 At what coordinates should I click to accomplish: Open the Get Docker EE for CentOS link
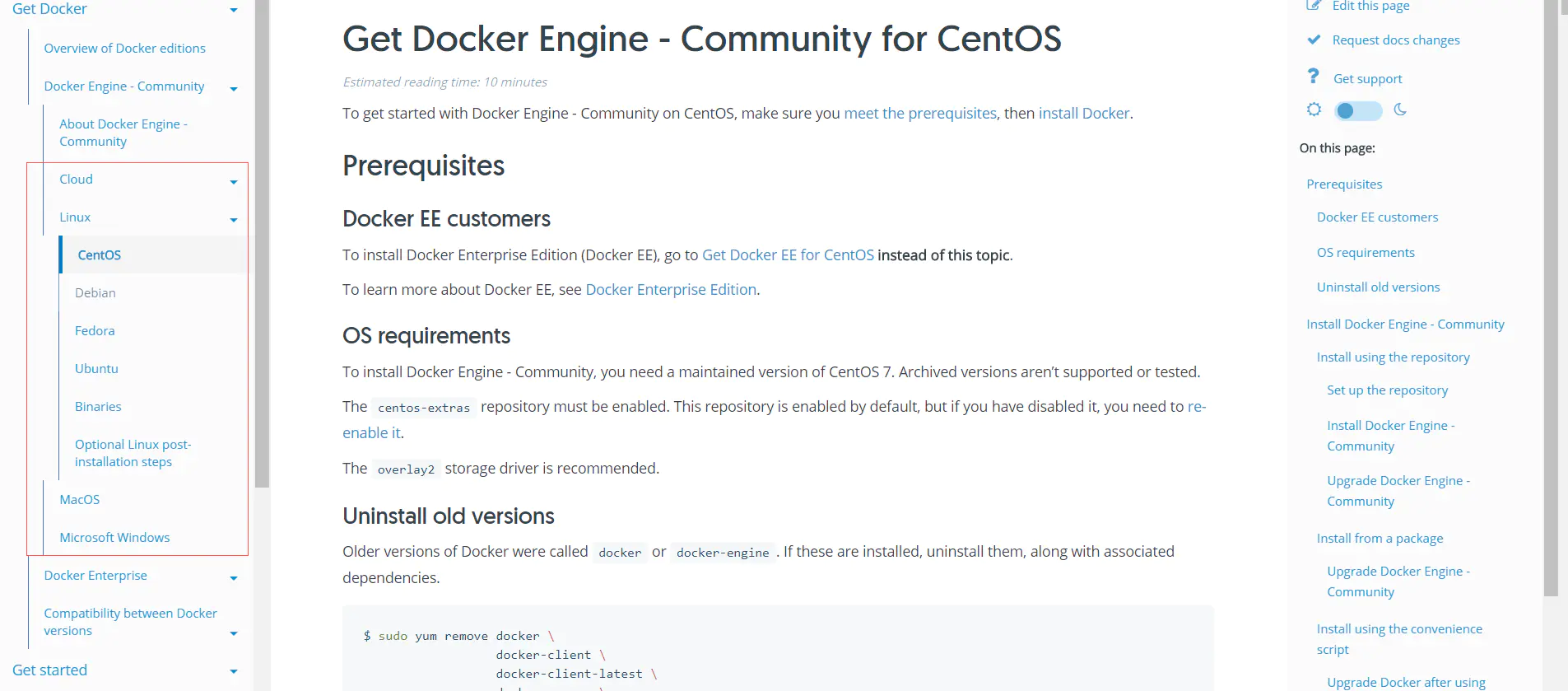[787, 255]
